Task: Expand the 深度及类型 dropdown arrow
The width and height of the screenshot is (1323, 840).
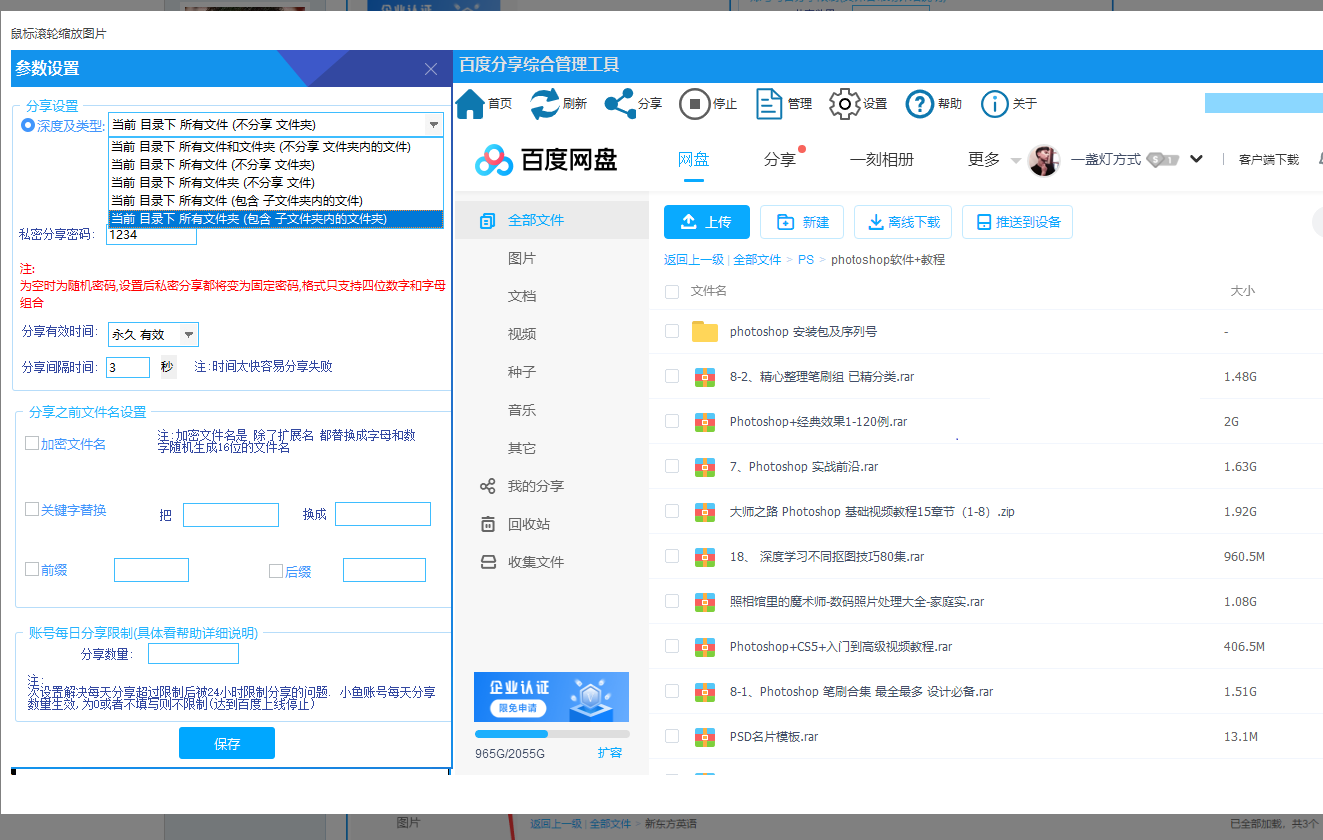Action: pyautogui.click(x=433, y=125)
